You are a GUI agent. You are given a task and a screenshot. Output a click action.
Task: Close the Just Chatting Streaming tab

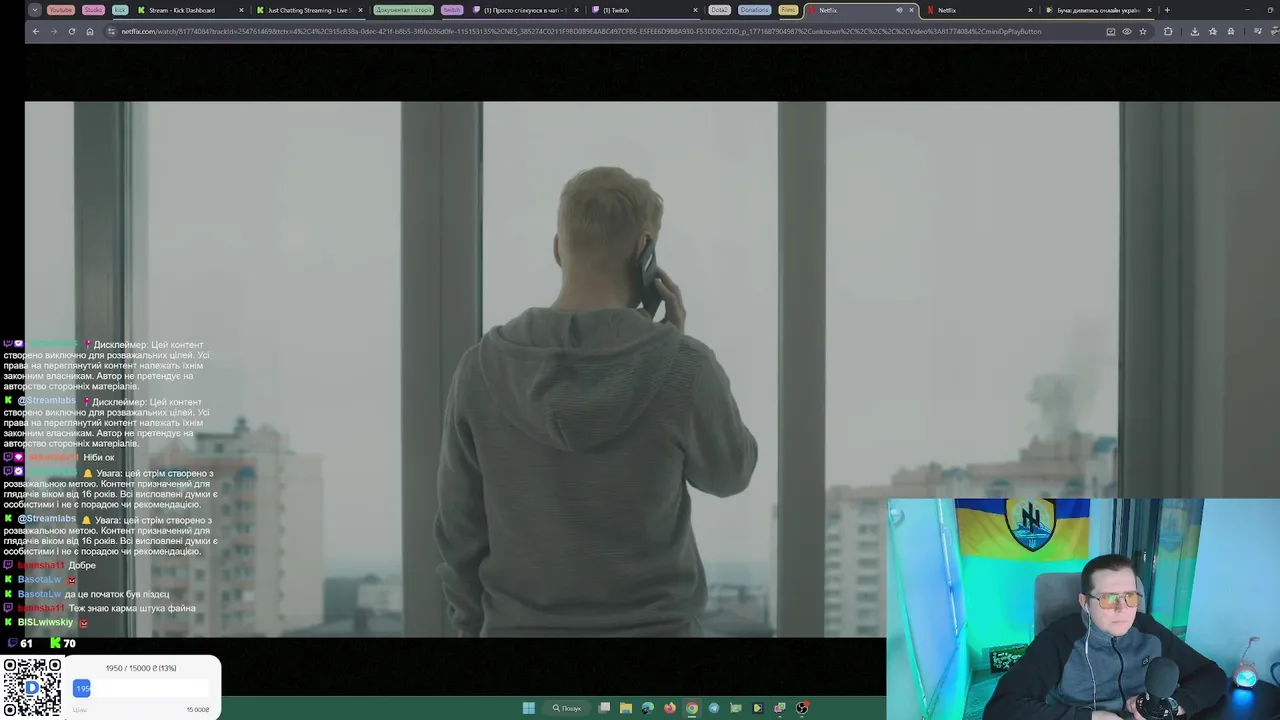(x=360, y=10)
